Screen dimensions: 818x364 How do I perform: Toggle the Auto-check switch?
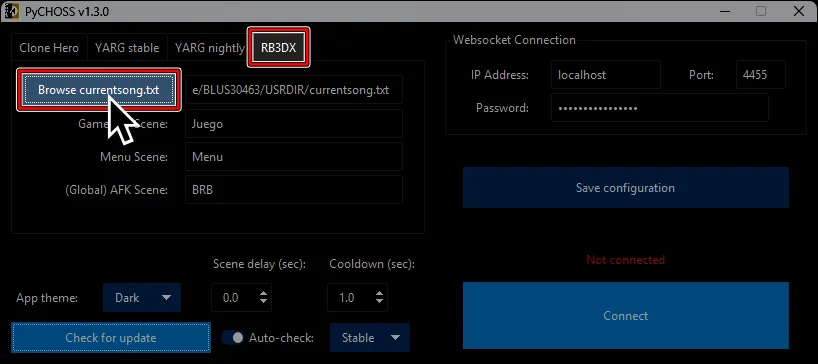(233, 338)
